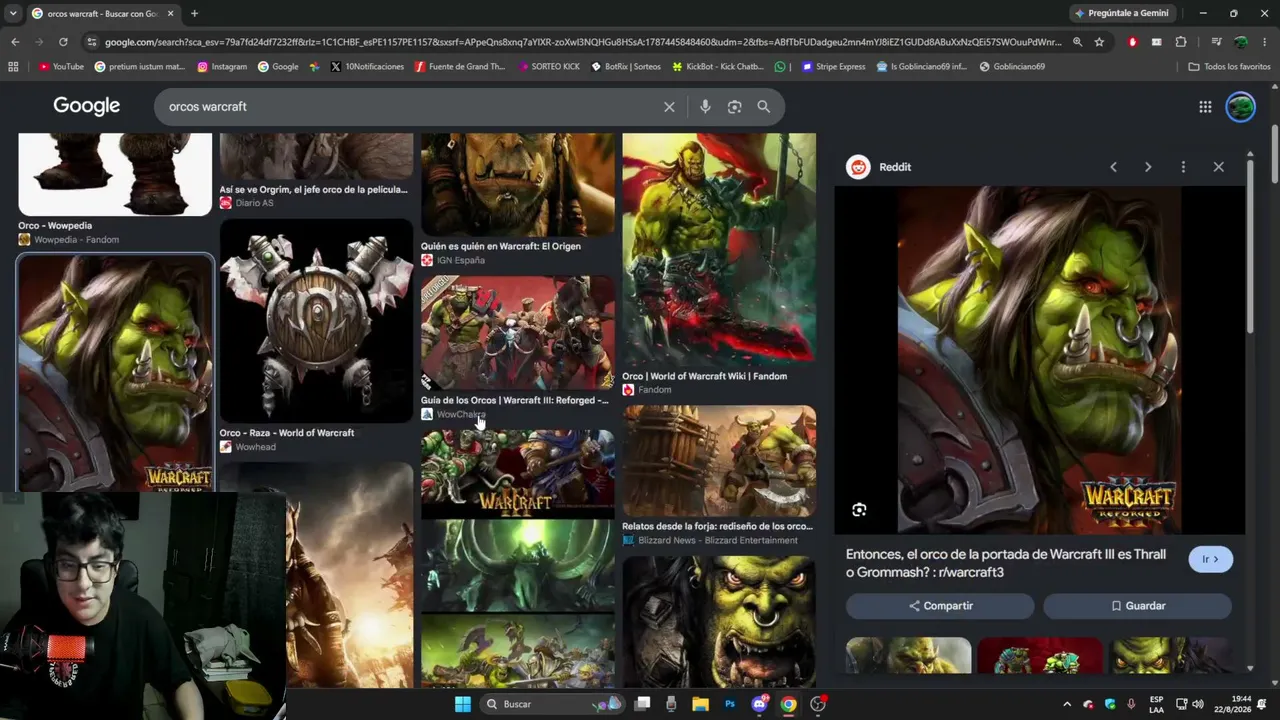Open the bookmarks apps grid icon
Screen dimensions: 1280x720
(13, 67)
